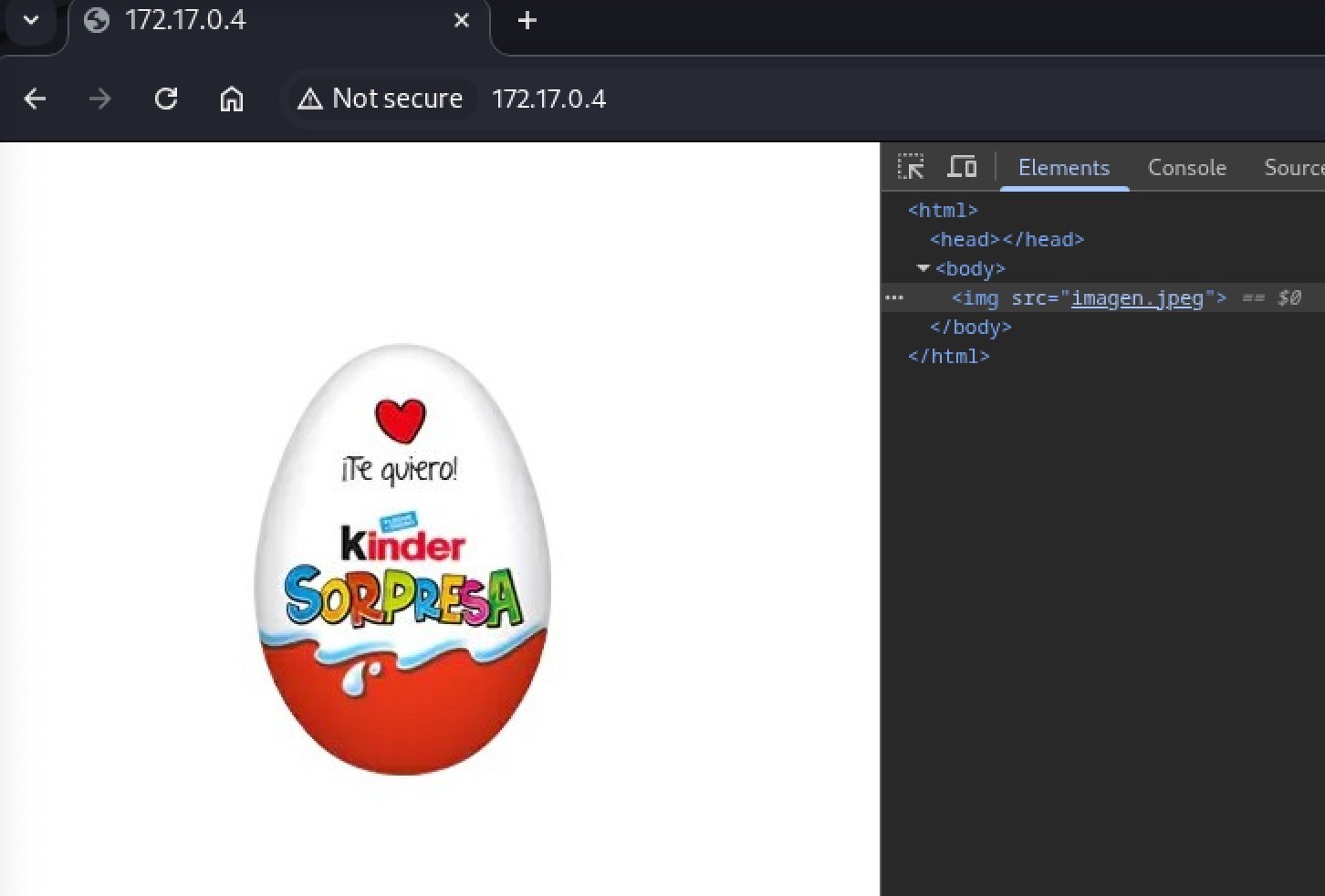Open the ellipsis actions on img node
The width and height of the screenshot is (1325, 896).
click(894, 297)
